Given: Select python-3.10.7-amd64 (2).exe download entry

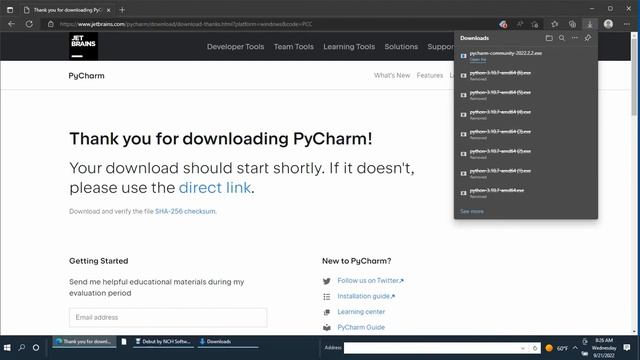Looking at the screenshot, I should click(526, 154).
